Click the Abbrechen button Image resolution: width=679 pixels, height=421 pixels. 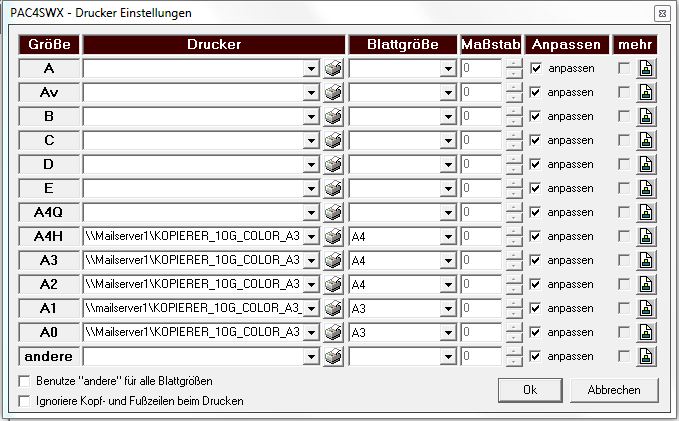click(614, 390)
